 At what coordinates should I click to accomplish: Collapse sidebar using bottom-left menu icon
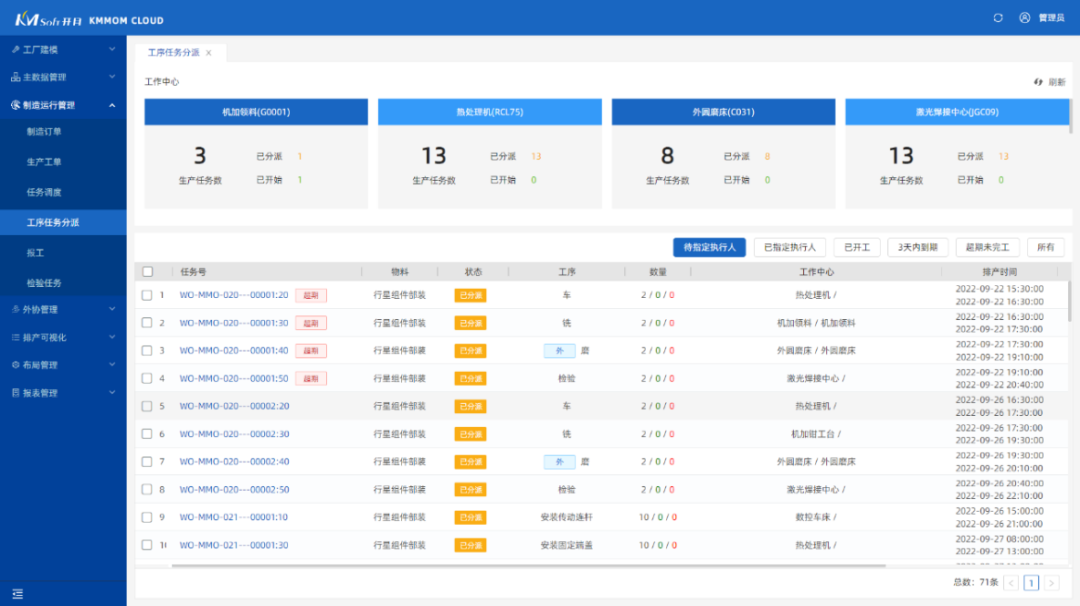(x=18, y=594)
